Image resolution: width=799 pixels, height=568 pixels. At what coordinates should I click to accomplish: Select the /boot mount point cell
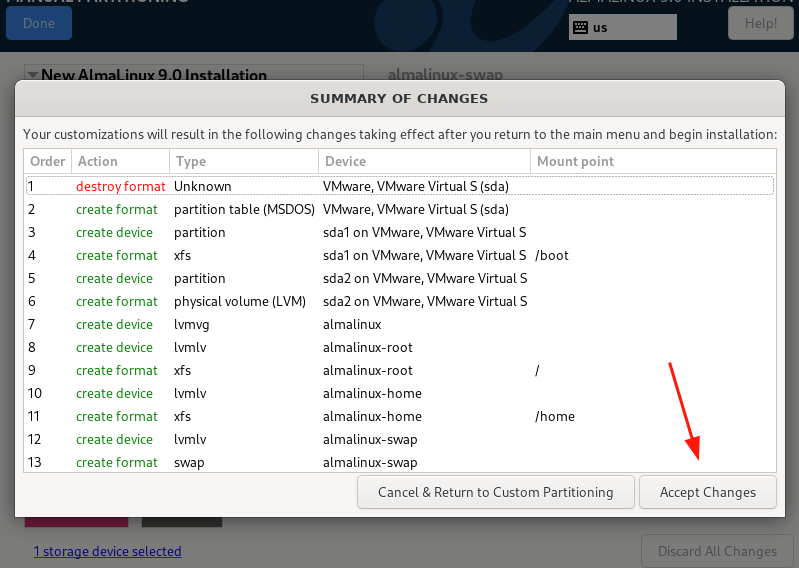pyautogui.click(x=552, y=255)
